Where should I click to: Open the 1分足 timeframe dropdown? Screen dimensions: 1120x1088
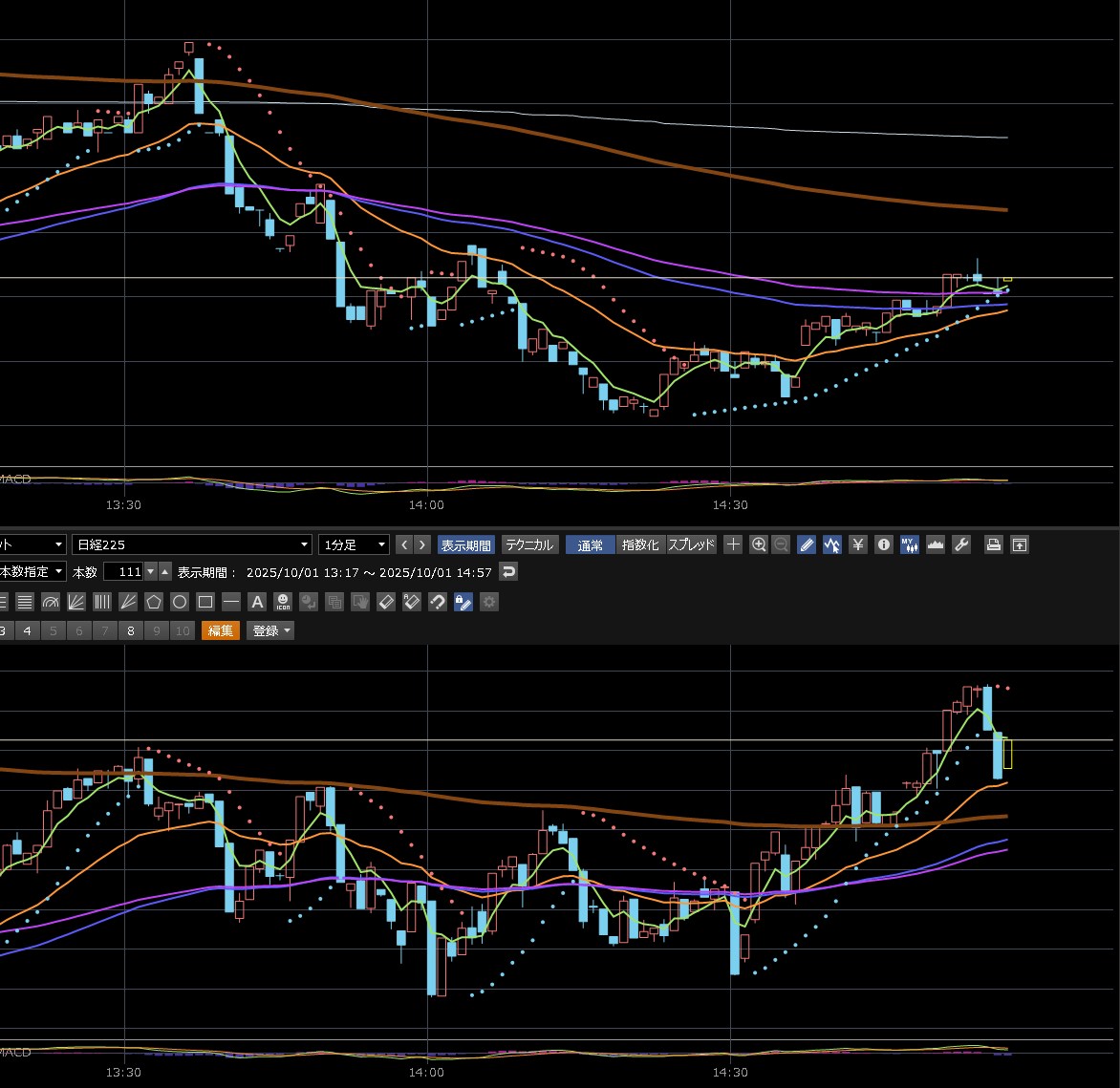[354, 544]
